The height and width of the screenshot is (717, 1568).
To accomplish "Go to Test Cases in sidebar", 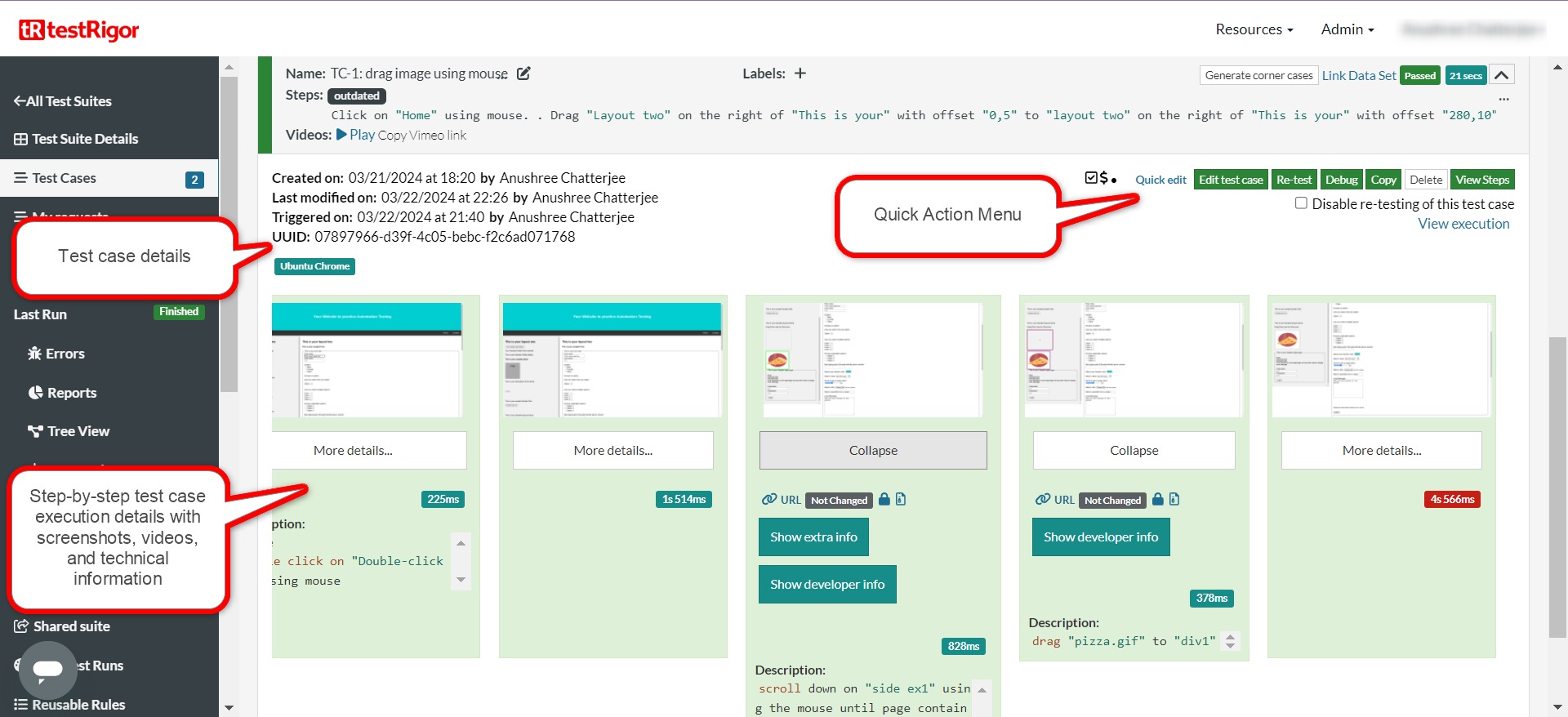I will [x=64, y=178].
